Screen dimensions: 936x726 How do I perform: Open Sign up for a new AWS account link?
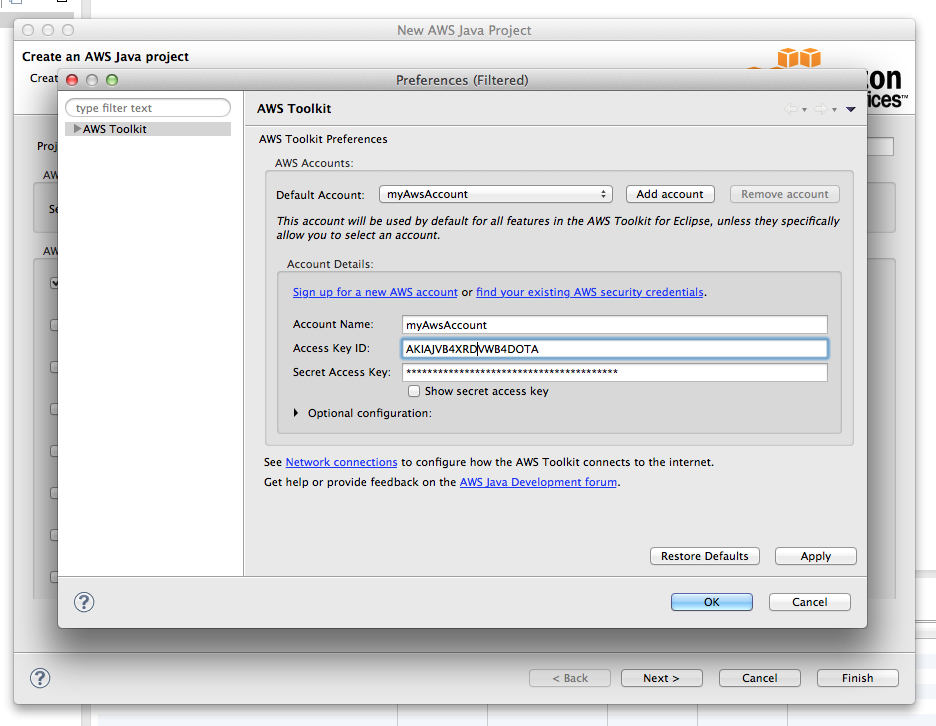(375, 292)
